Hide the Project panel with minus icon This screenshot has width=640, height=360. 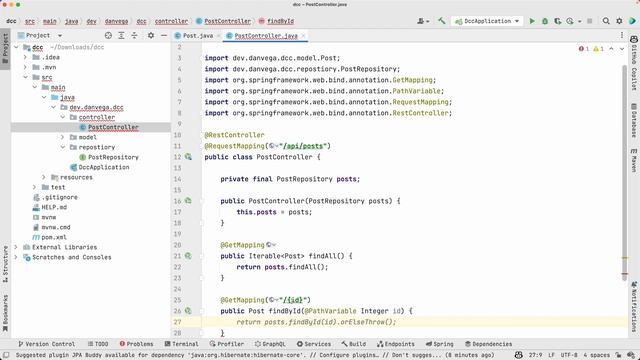tap(164, 36)
